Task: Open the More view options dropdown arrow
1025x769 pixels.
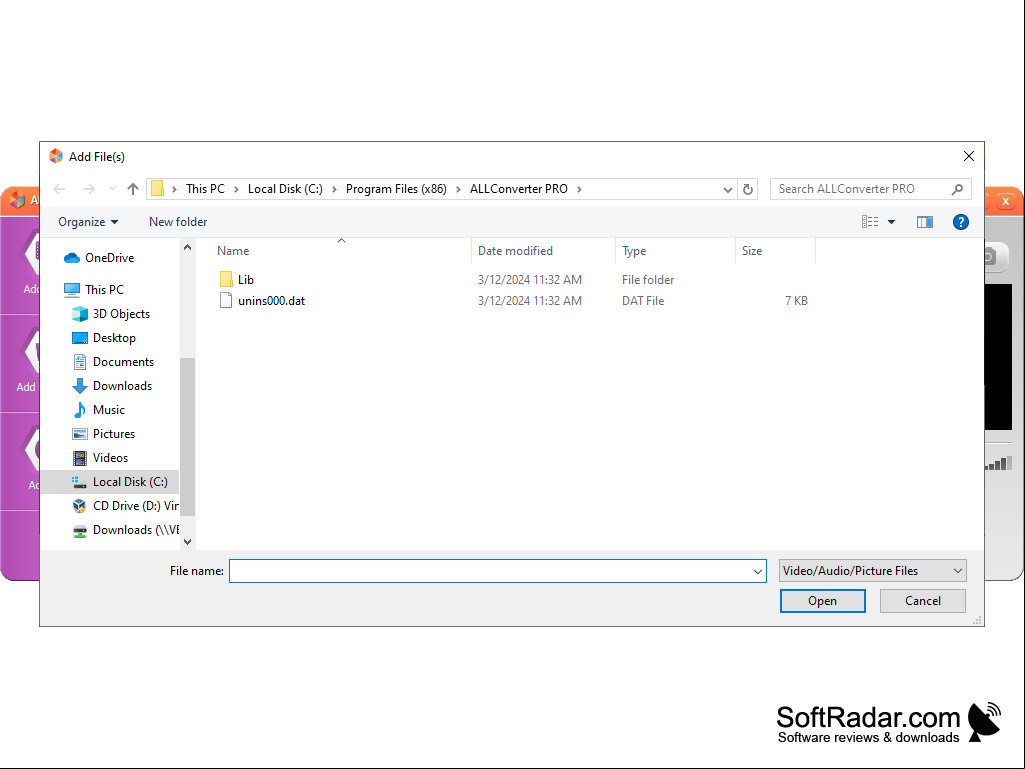Action: tap(891, 222)
